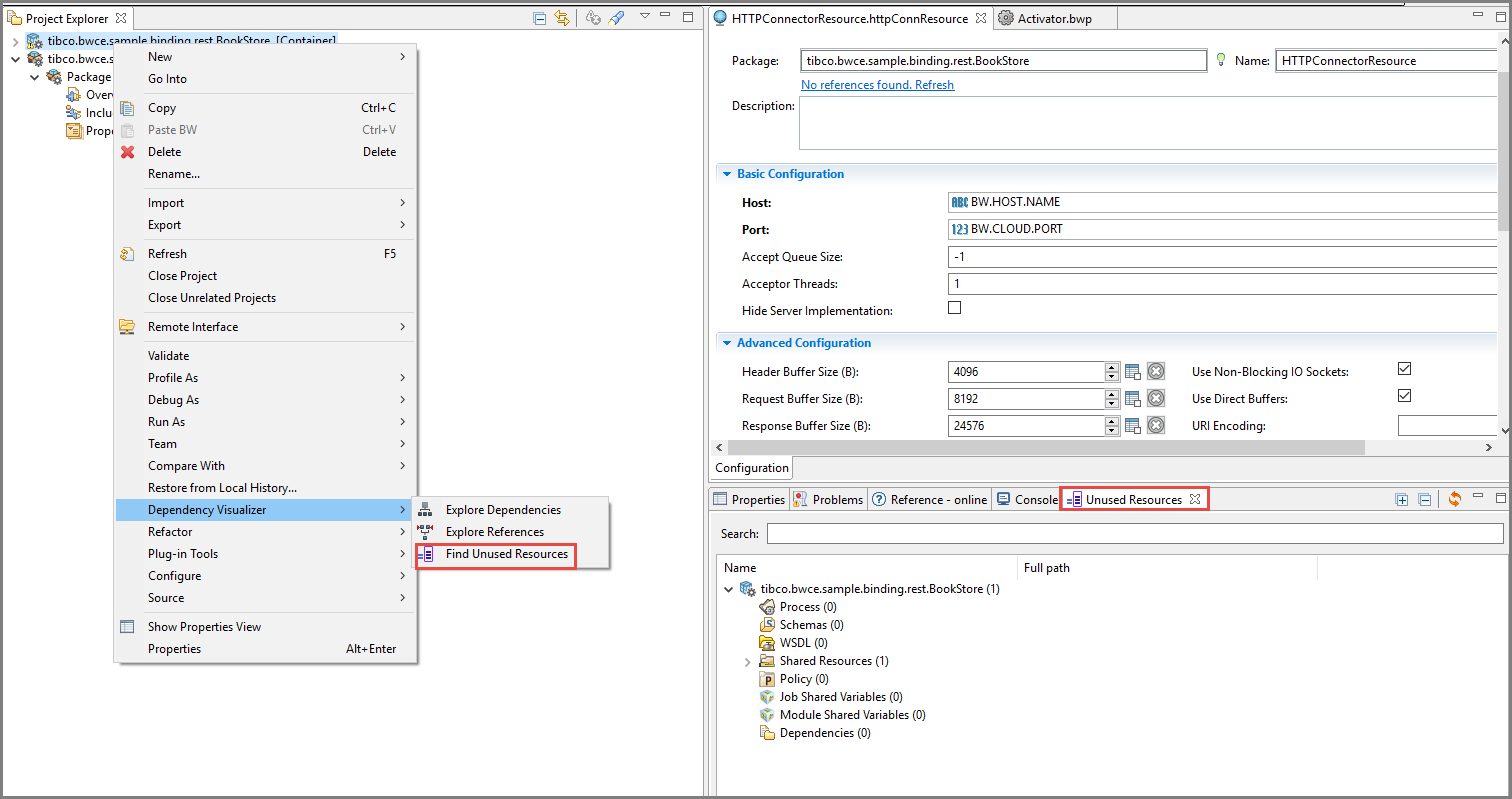Close the Unused Resources view tab

click(1194, 499)
